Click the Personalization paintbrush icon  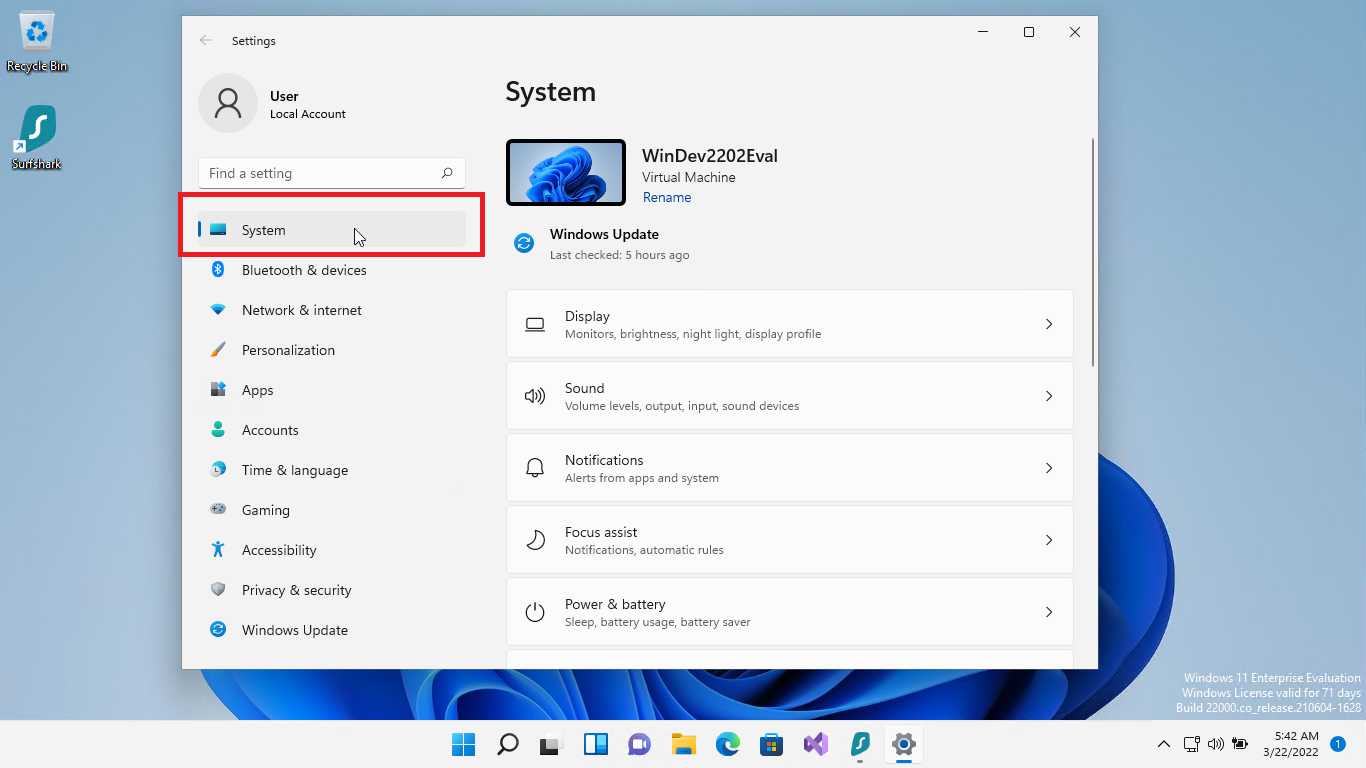click(x=218, y=350)
